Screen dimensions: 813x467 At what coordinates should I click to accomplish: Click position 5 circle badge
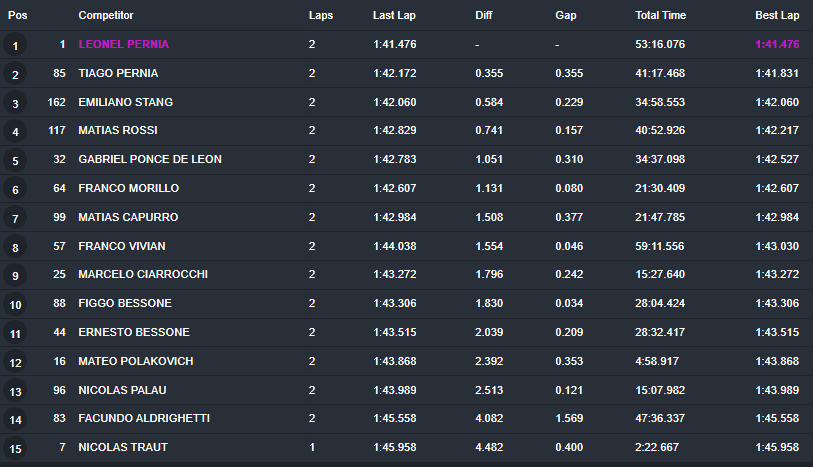15,161
